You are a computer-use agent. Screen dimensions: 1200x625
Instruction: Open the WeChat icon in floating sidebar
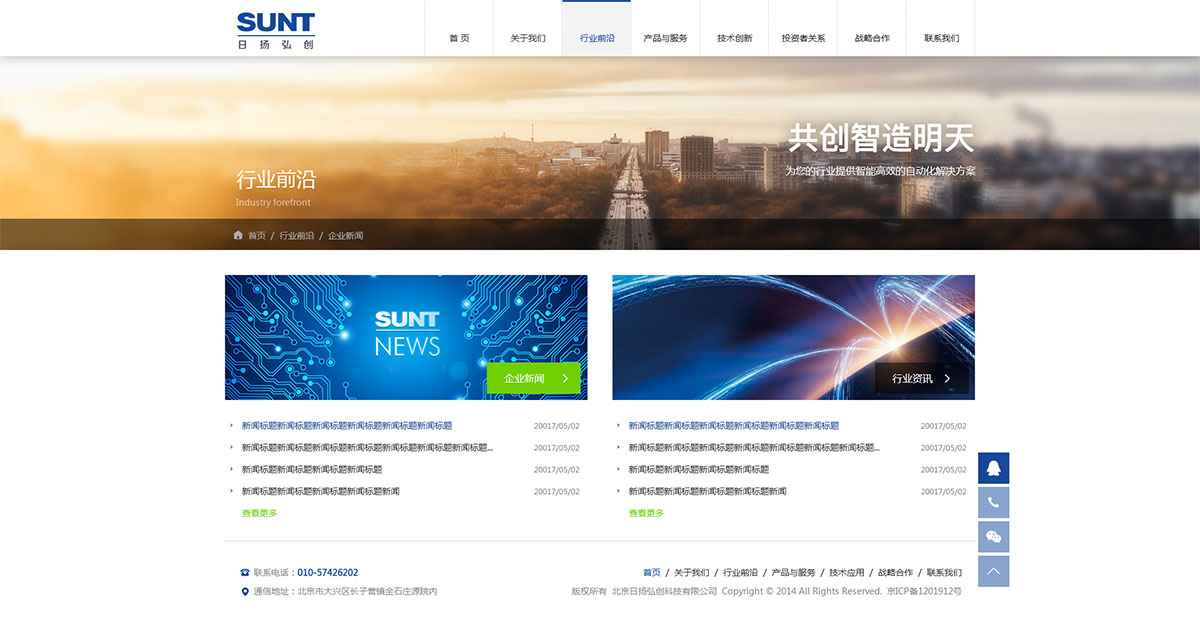[x=993, y=537]
